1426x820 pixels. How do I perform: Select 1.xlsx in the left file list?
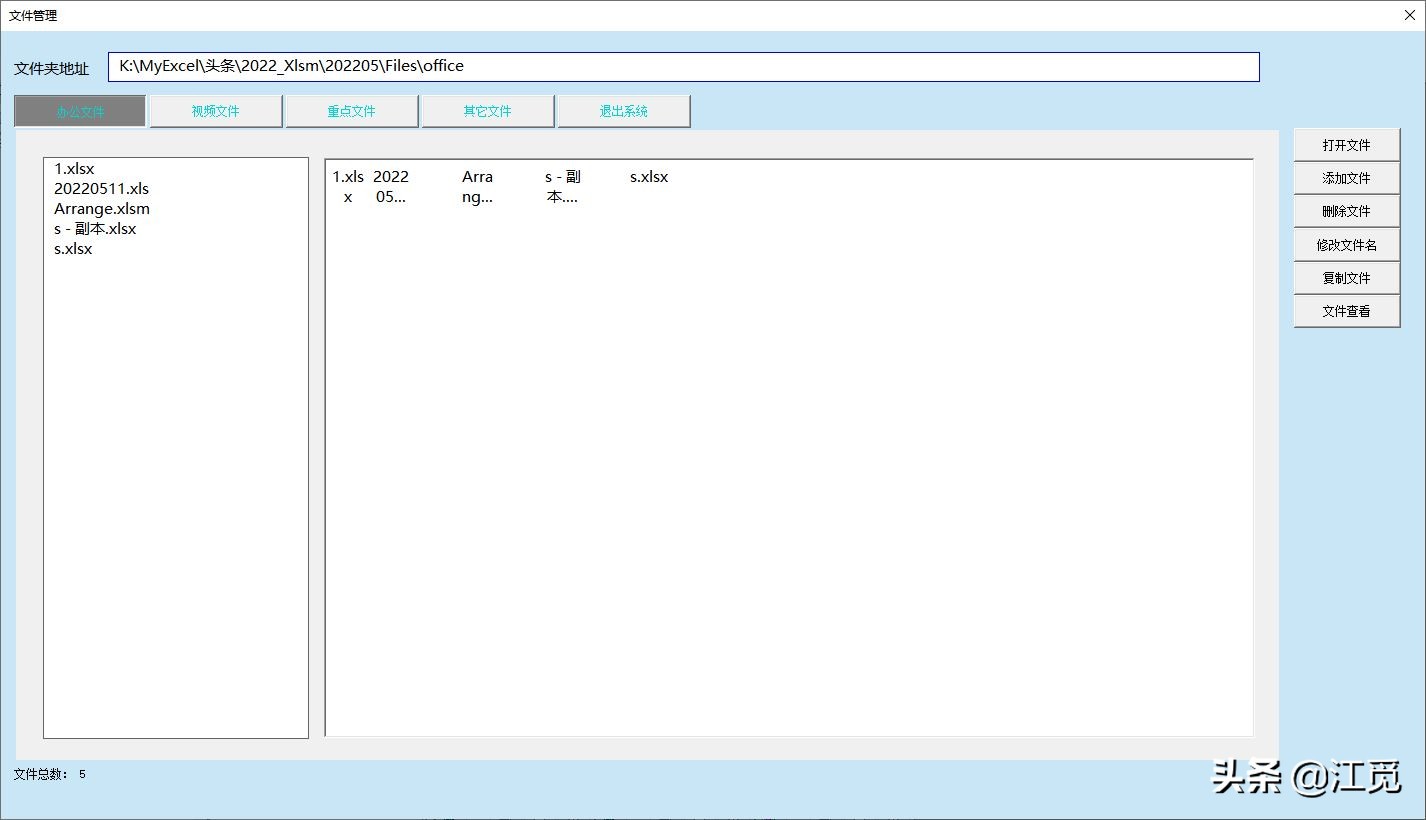pos(74,169)
